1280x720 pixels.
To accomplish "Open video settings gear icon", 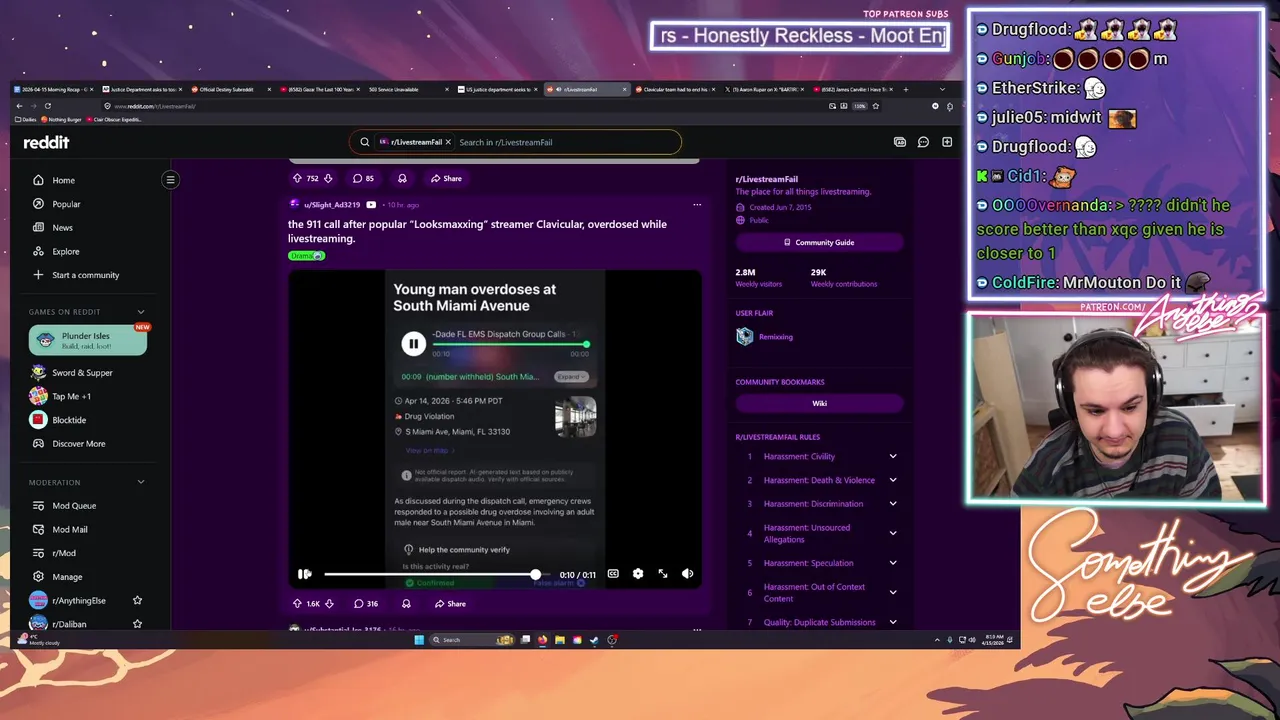I will coord(638,574).
